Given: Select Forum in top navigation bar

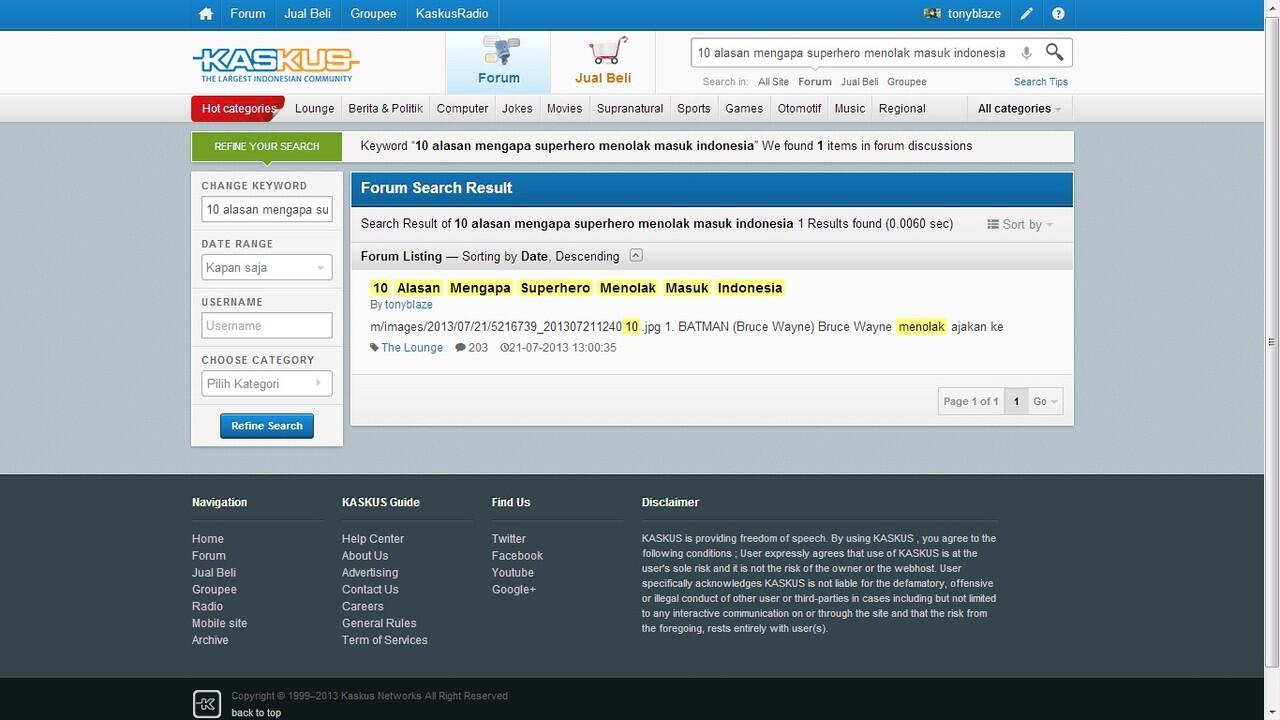Looking at the screenshot, I should [248, 14].
